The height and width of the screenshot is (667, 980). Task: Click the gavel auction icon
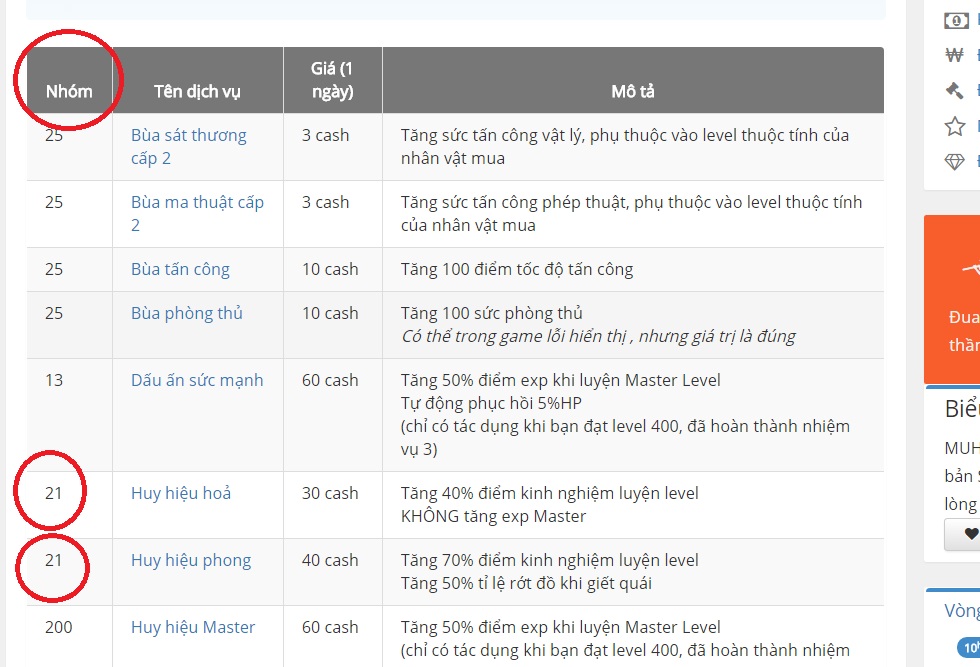[955, 91]
